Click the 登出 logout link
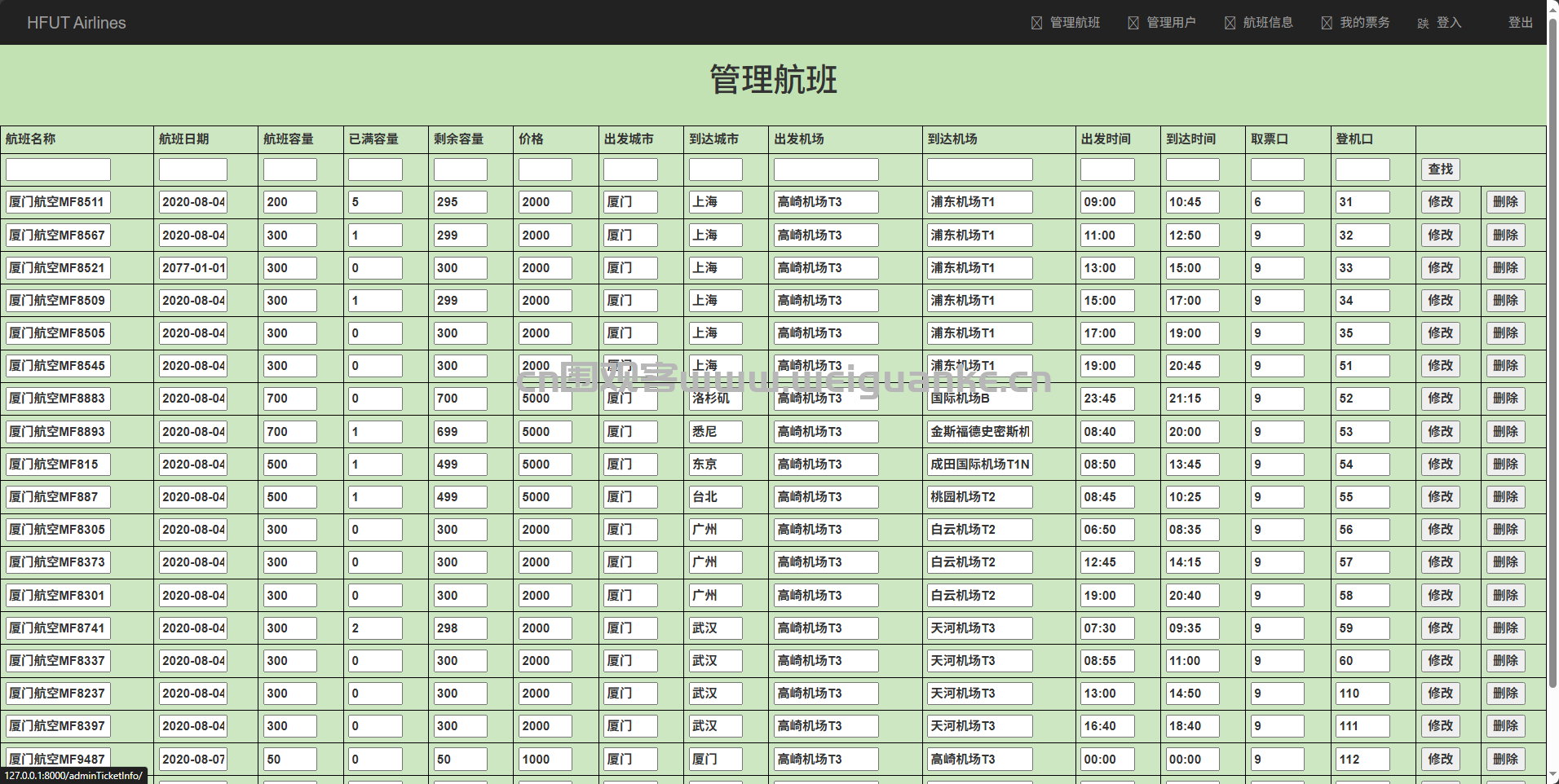1559x784 pixels. 1520,23
